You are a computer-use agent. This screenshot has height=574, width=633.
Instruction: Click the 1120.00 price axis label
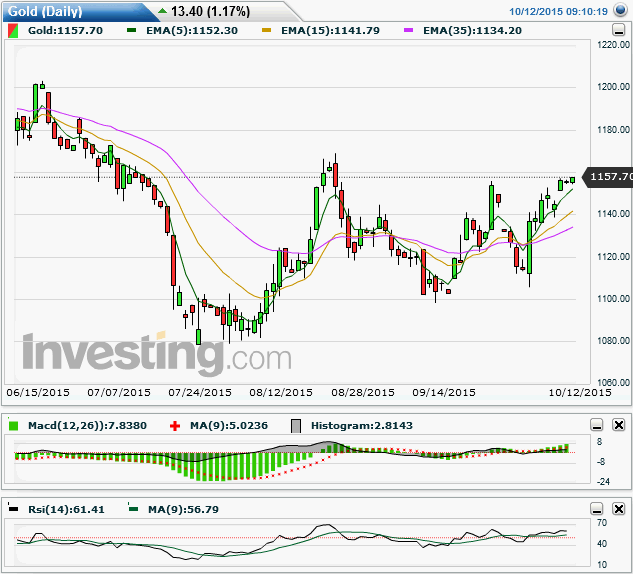click(613, 256)
